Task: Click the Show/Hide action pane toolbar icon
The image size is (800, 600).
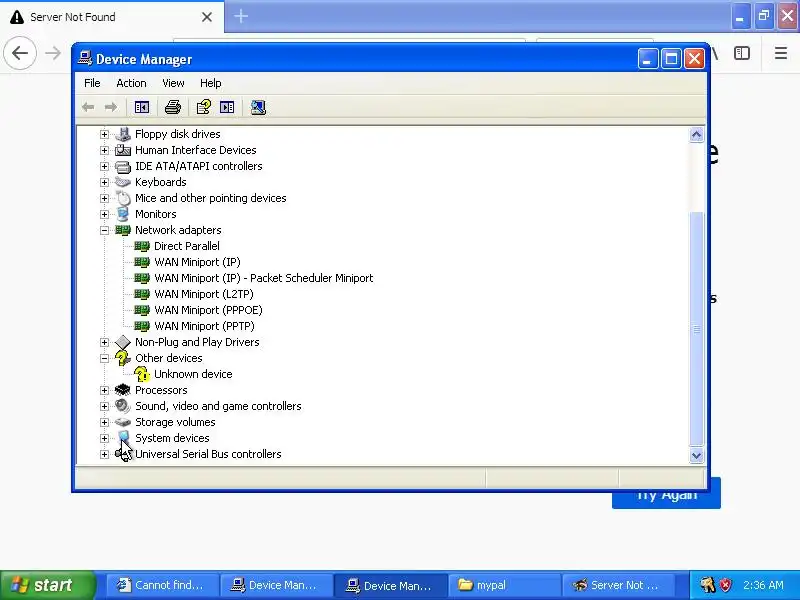Action: pos(227,107)
